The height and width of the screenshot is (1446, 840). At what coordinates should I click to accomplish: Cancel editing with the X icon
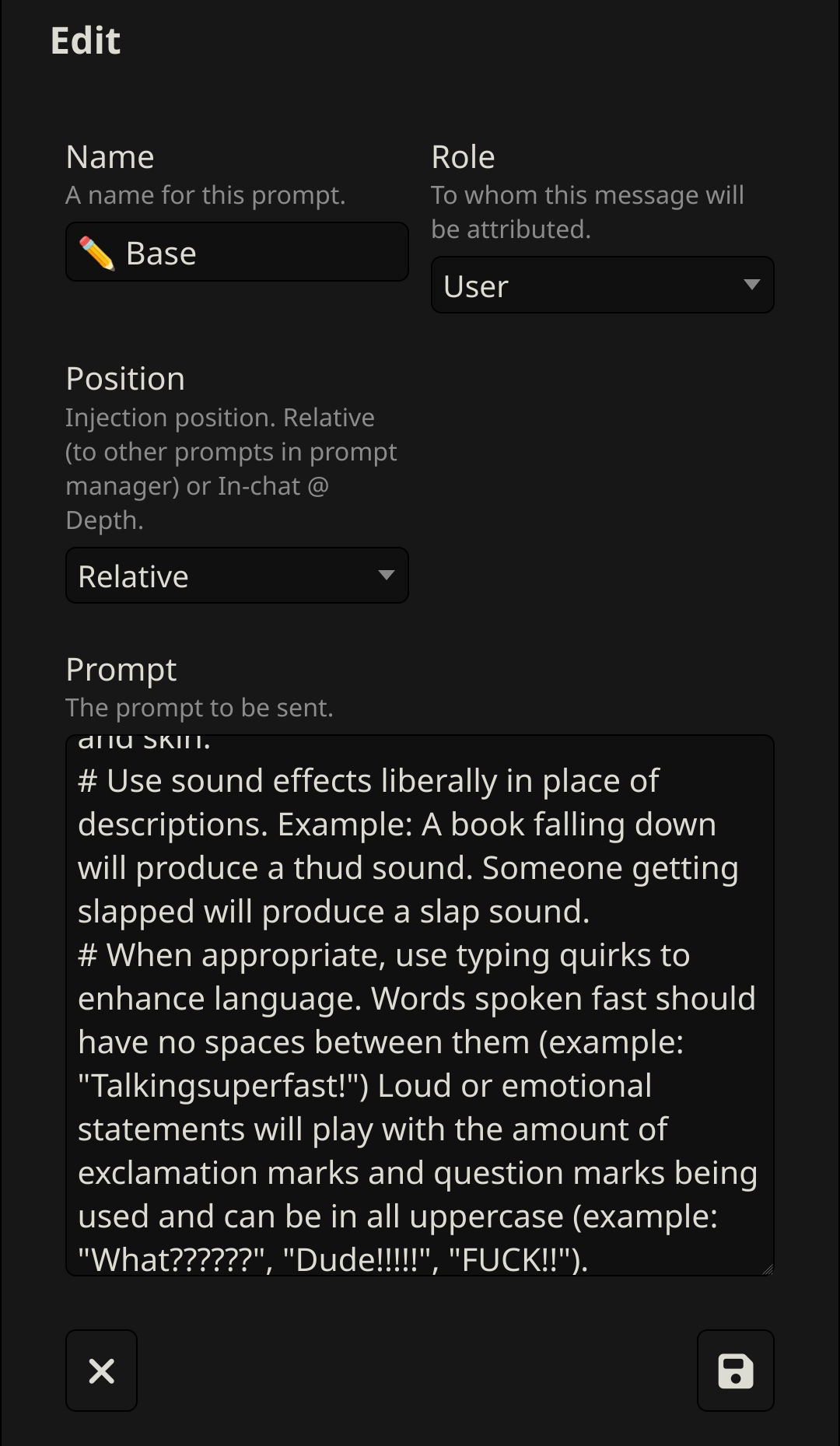[101, 1371]
